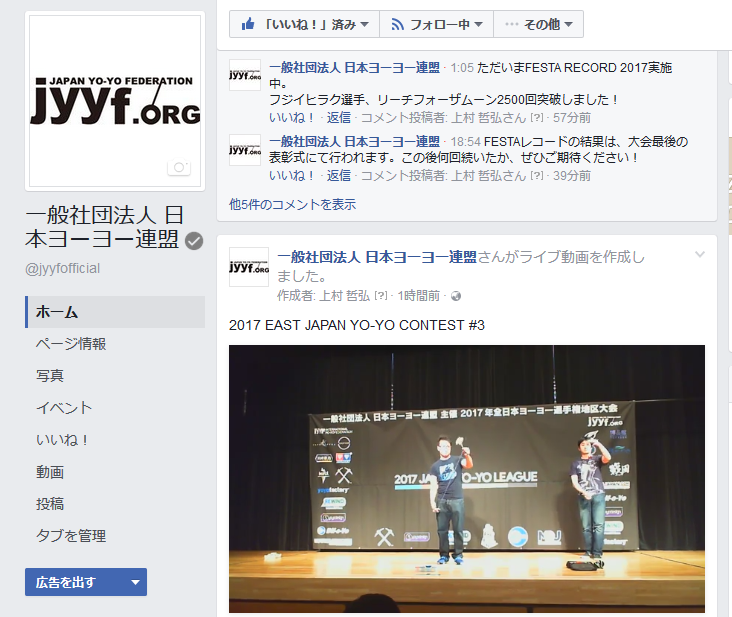Open dropdown arrow on 広告を出す button
732x617 pixels.
point(135,582)
